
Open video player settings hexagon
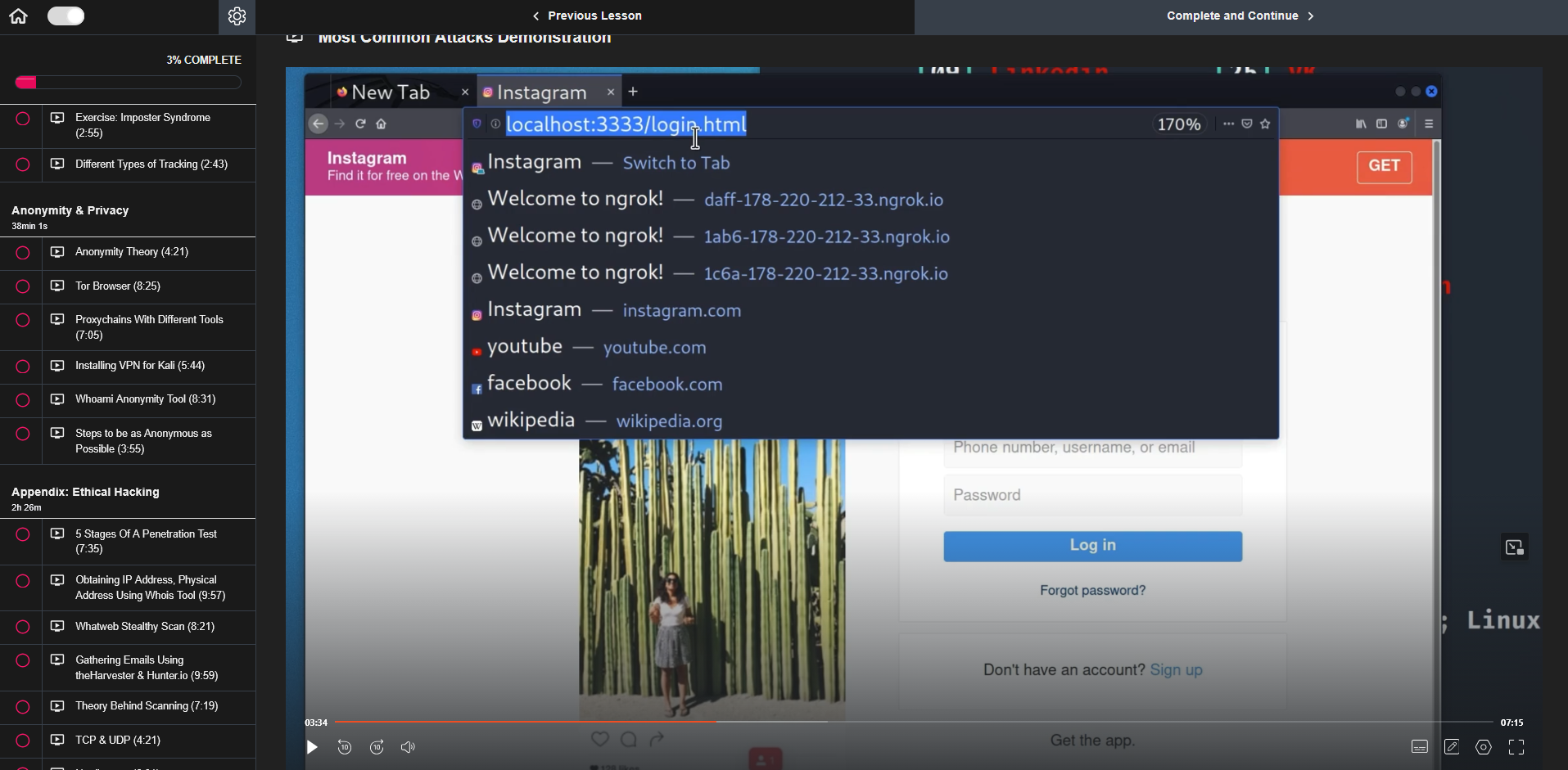[x=1484, y=747]
